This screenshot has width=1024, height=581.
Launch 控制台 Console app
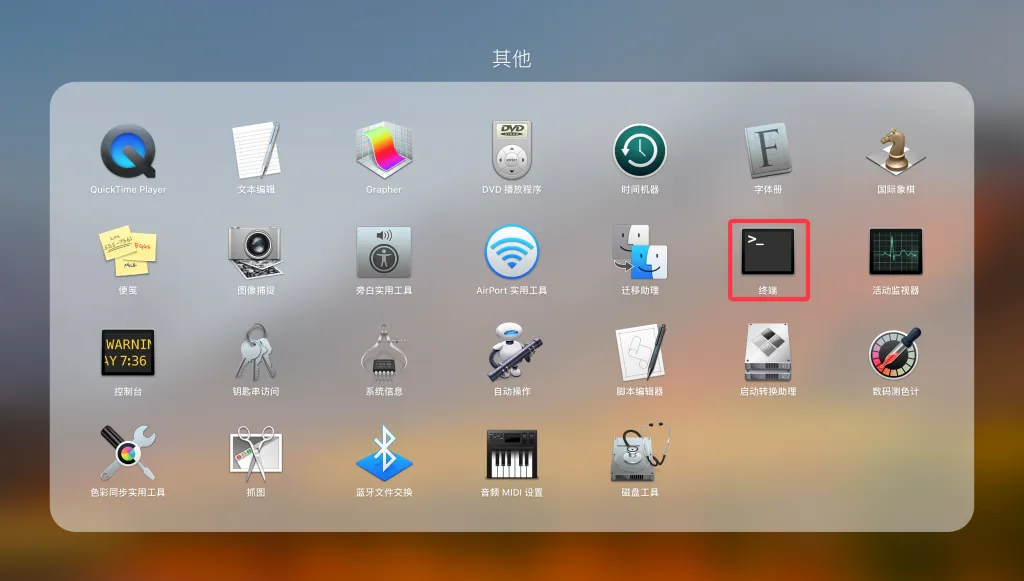pyautogui.click(x=128, y=353)
